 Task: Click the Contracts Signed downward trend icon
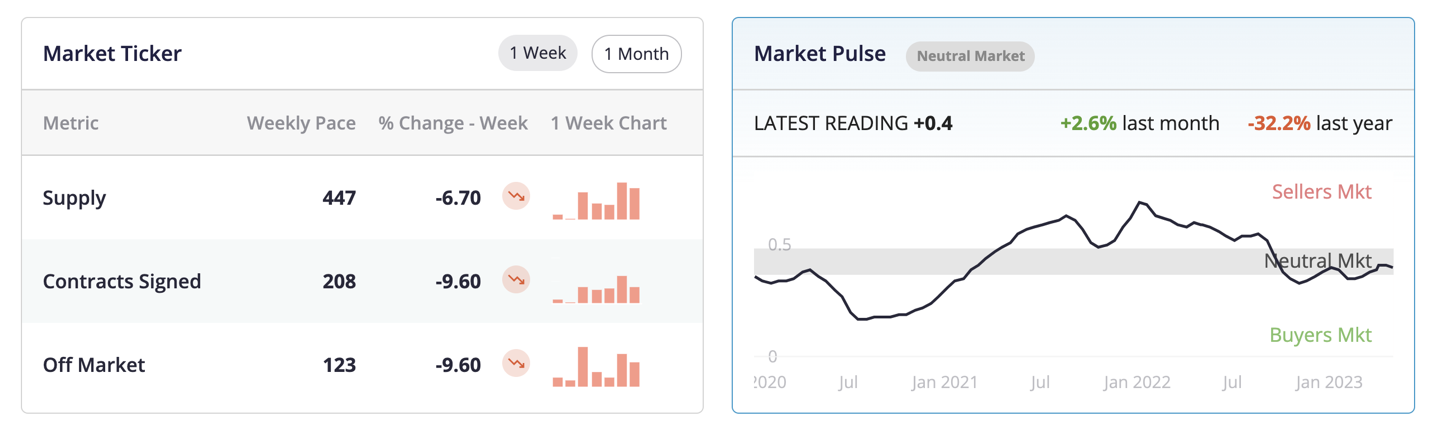(x=516, y=281)
